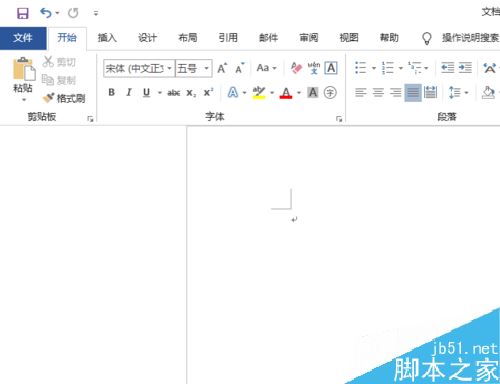This screenshot has width=500, height=384.
Task: Redo the last action
Action: coord(73,13)
